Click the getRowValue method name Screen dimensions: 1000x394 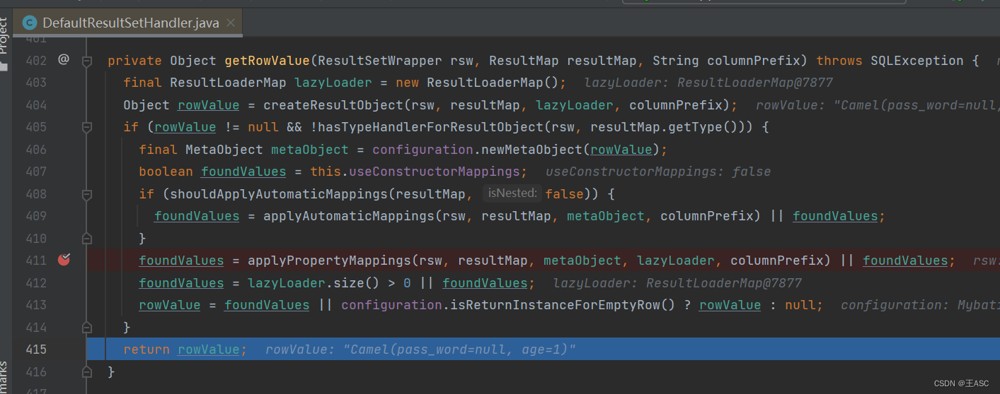coord(267,61)
